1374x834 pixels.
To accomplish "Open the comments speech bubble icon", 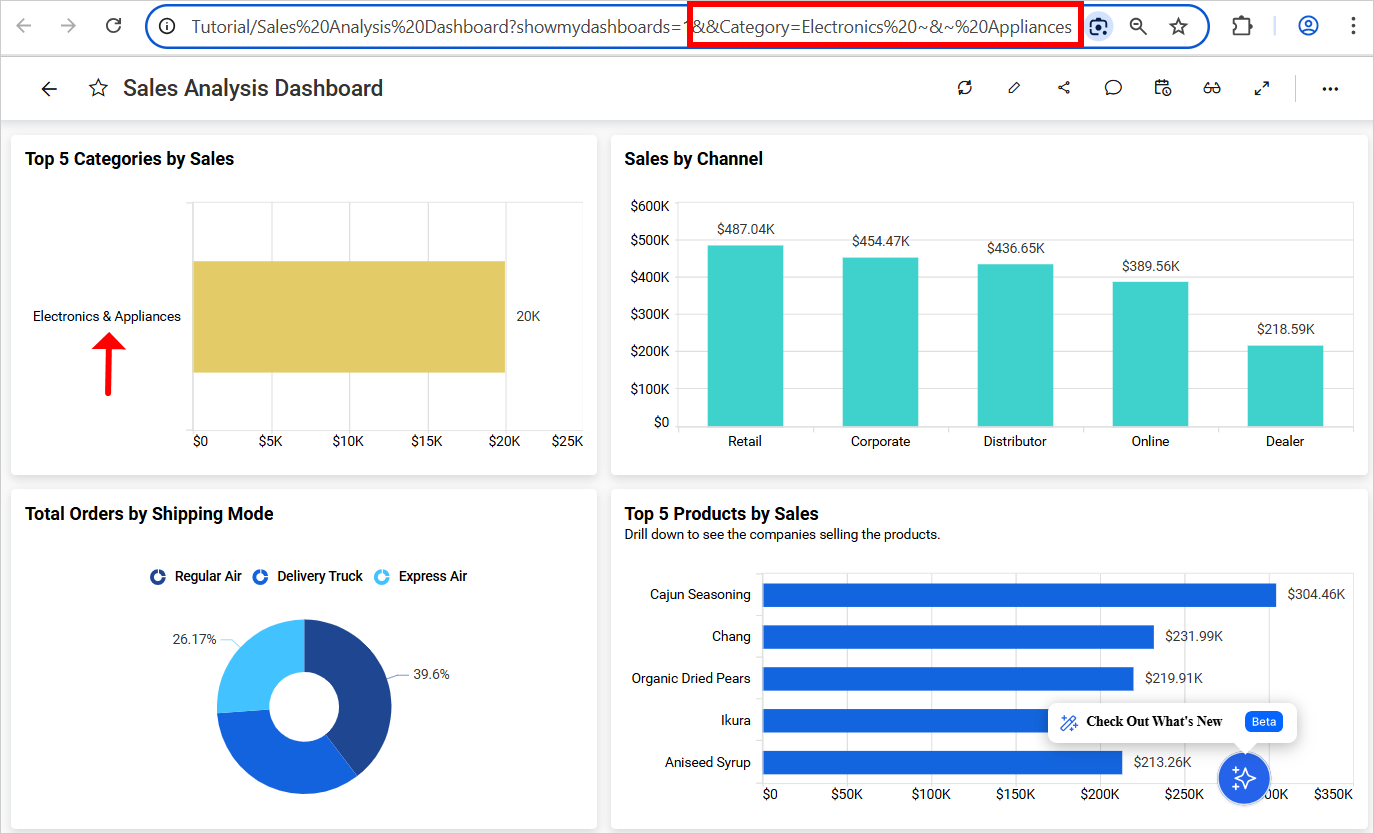I will click(1113, 88).
